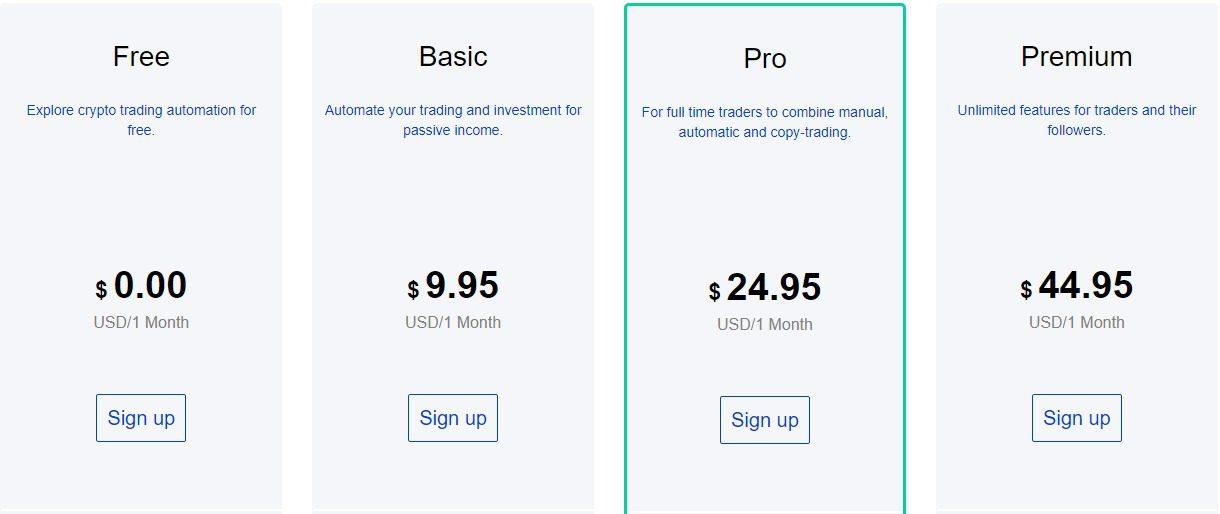Click the $0.00 price
Screen dimensions: 1220x514
pos(141,286)
